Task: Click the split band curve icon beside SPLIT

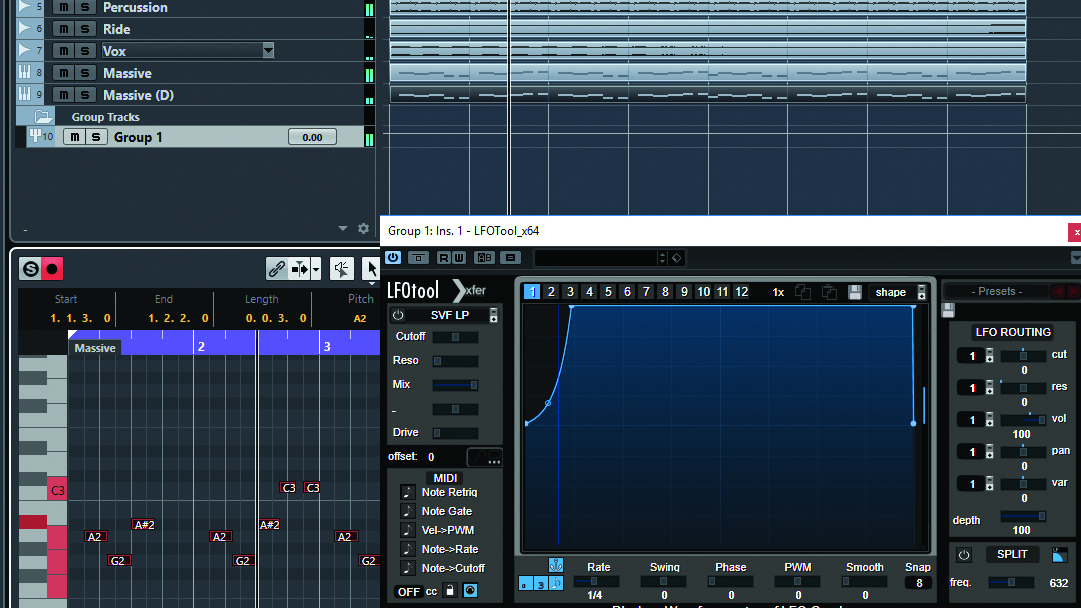Action: [x=1060, y=554]
